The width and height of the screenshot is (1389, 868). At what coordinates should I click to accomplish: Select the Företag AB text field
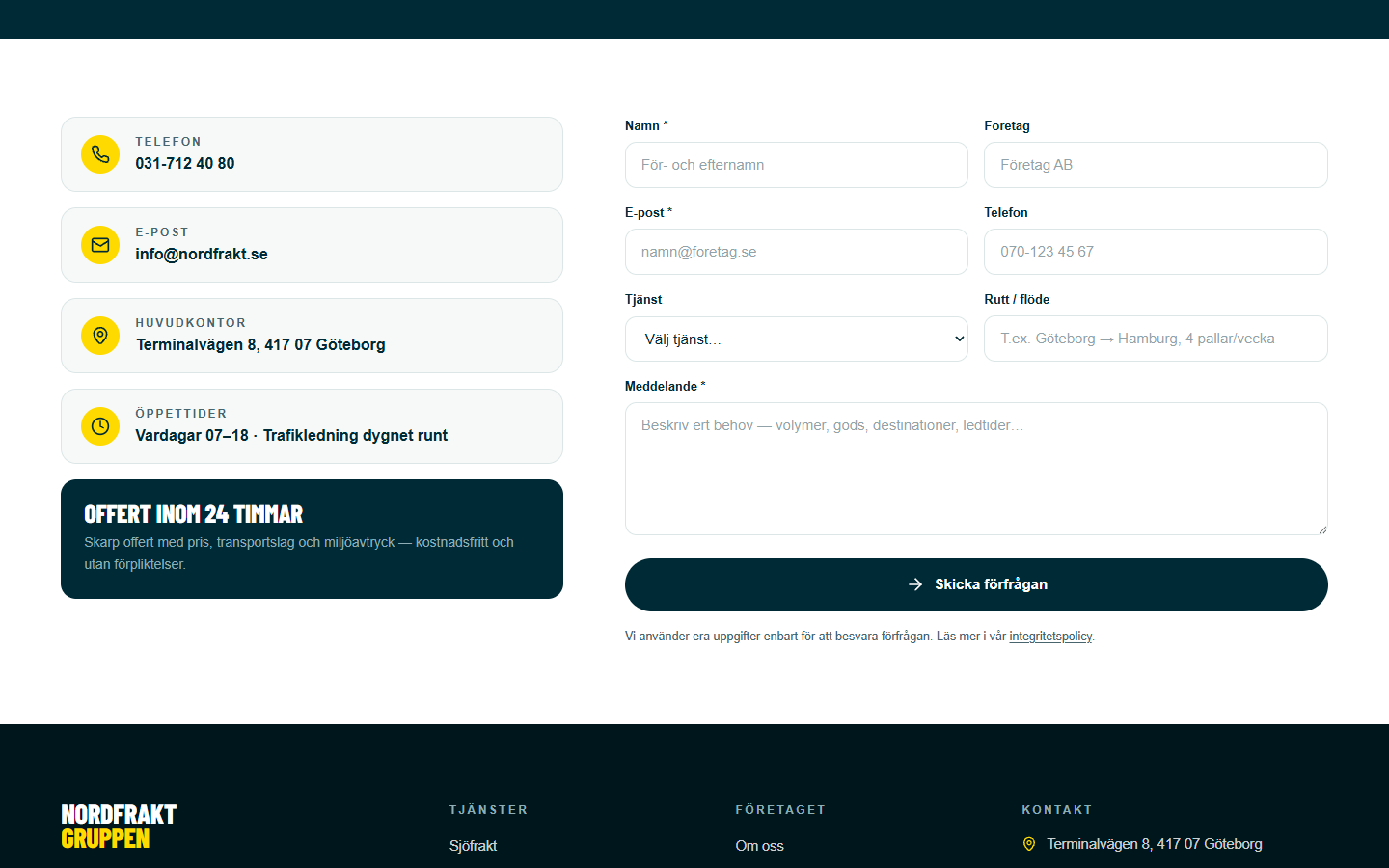(x=1156, y=165)
